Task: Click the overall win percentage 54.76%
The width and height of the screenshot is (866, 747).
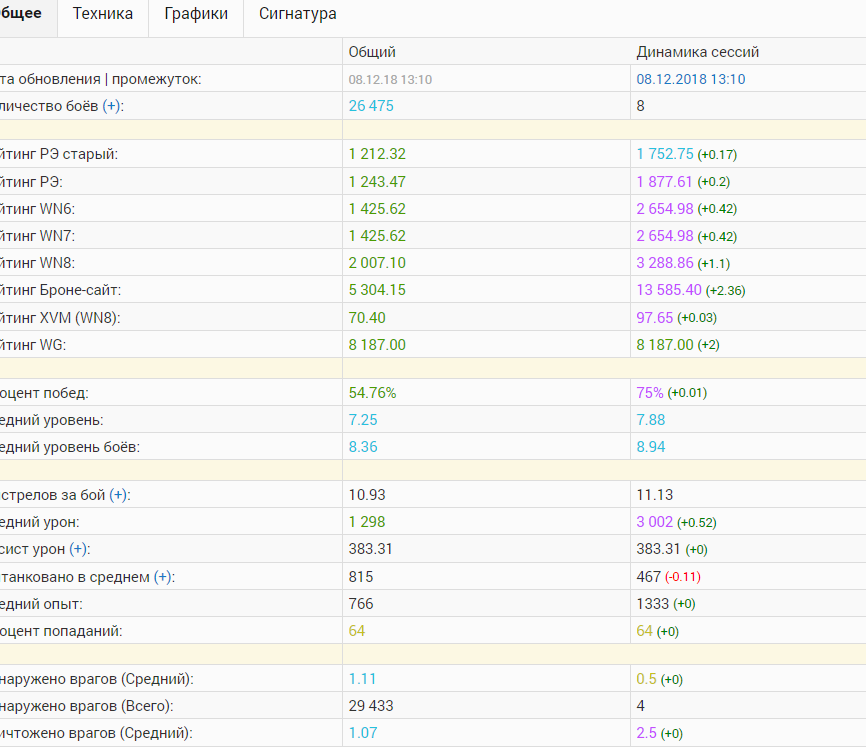Action: [x=372, y=393]
